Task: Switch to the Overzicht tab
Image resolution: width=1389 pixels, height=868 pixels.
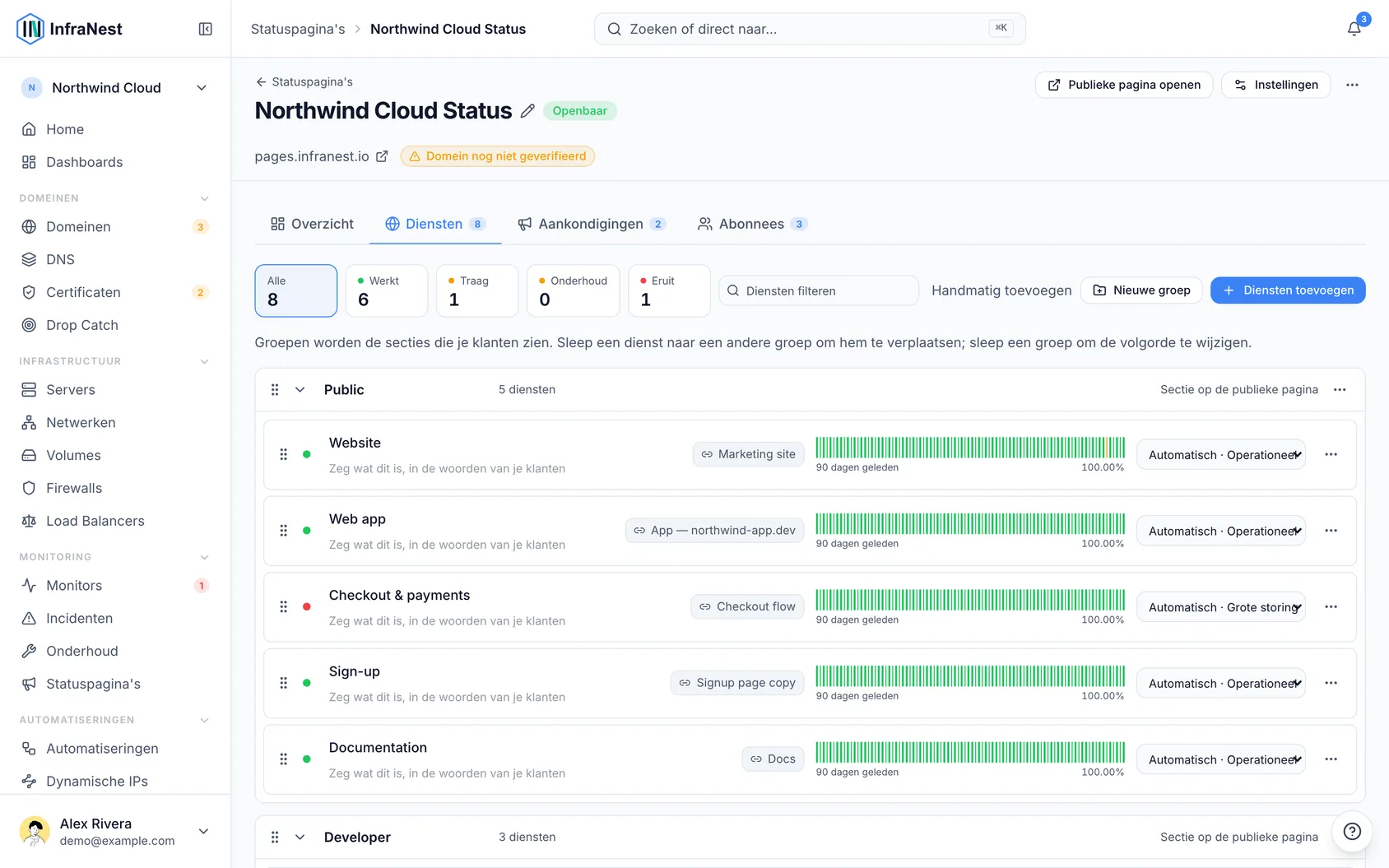Action: tap(312, 224)
